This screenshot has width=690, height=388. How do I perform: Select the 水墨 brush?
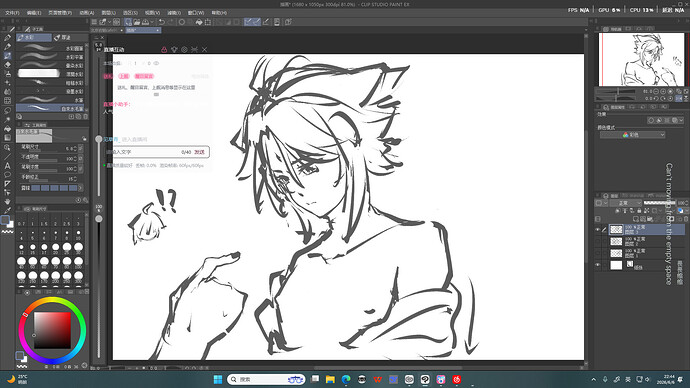pos(51,99)
